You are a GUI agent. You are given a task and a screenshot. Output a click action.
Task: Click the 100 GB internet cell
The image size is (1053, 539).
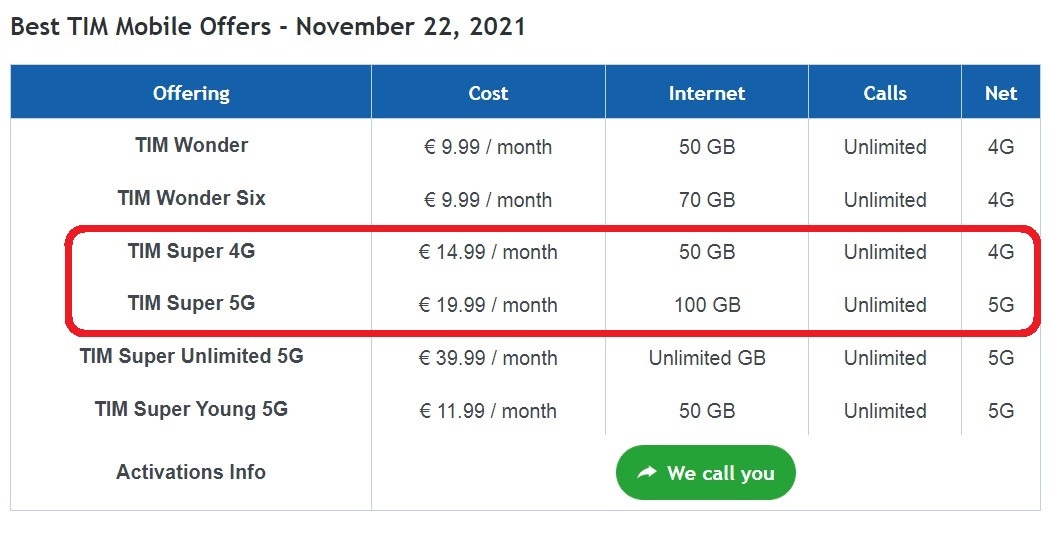707,305
